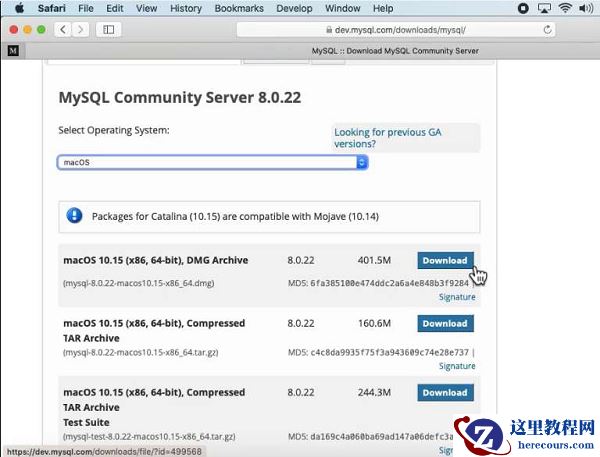600x457 pixels.
Task: Go forward to next page
Action: (80, 29)
